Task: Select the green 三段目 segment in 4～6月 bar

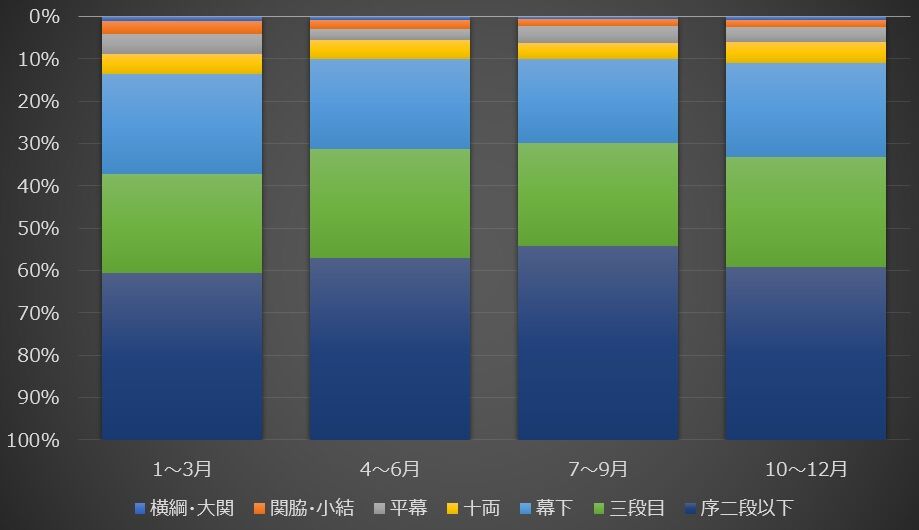Action: tap(390, 203)
